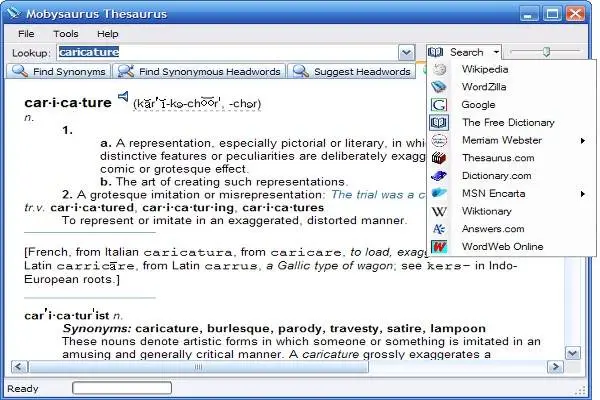This screenshot has height=400, width=600.
Task: Click the vertical scrollbar down arrow
Action: 573,353
